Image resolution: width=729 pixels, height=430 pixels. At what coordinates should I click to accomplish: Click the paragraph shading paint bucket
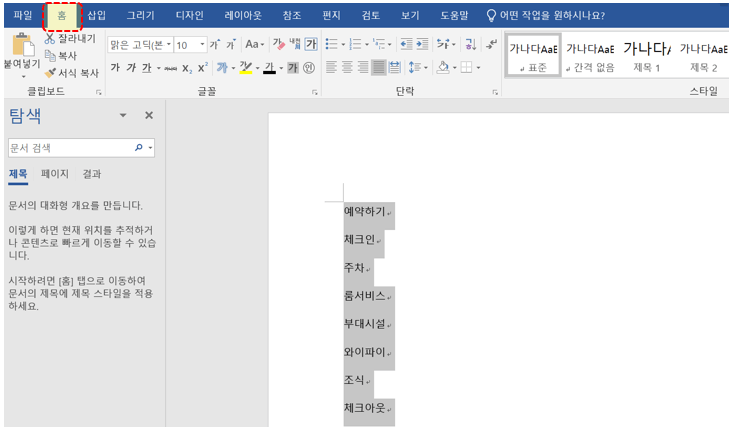[x=443, y=68]
